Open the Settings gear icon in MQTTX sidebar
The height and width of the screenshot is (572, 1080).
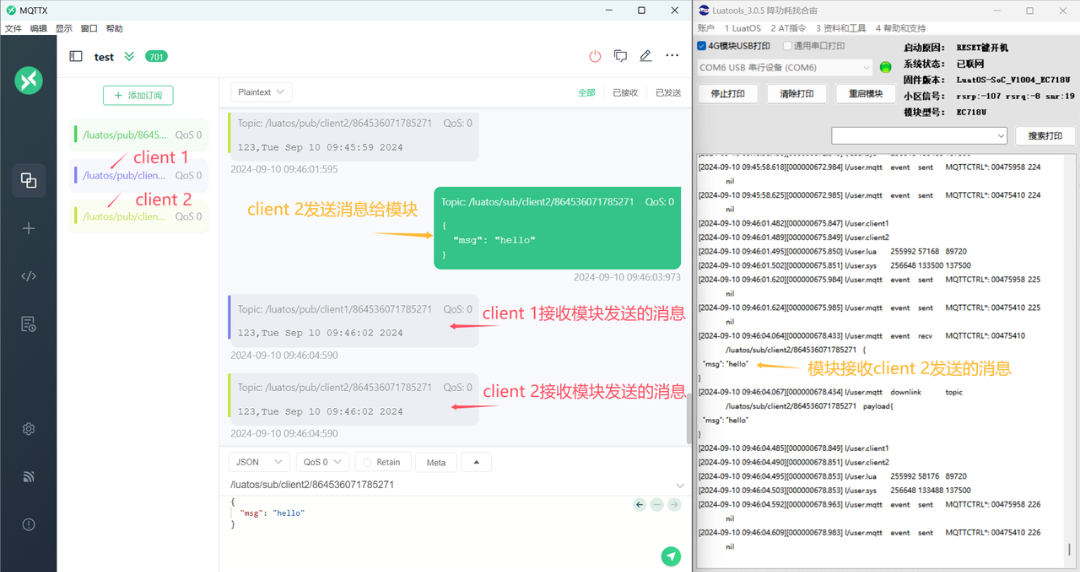point(28,429)
